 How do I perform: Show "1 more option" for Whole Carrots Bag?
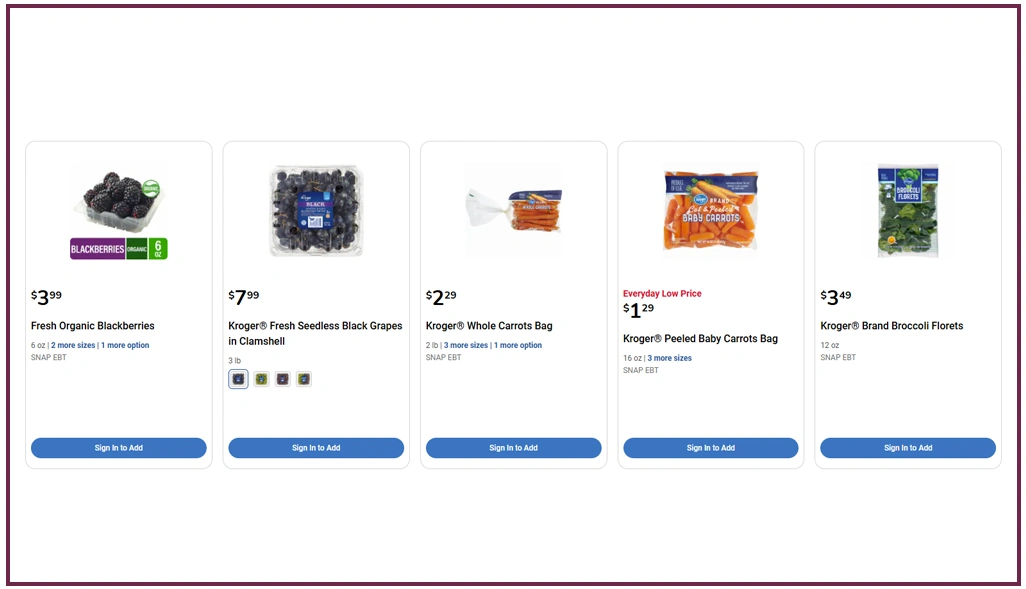click(x=518, y=345)
